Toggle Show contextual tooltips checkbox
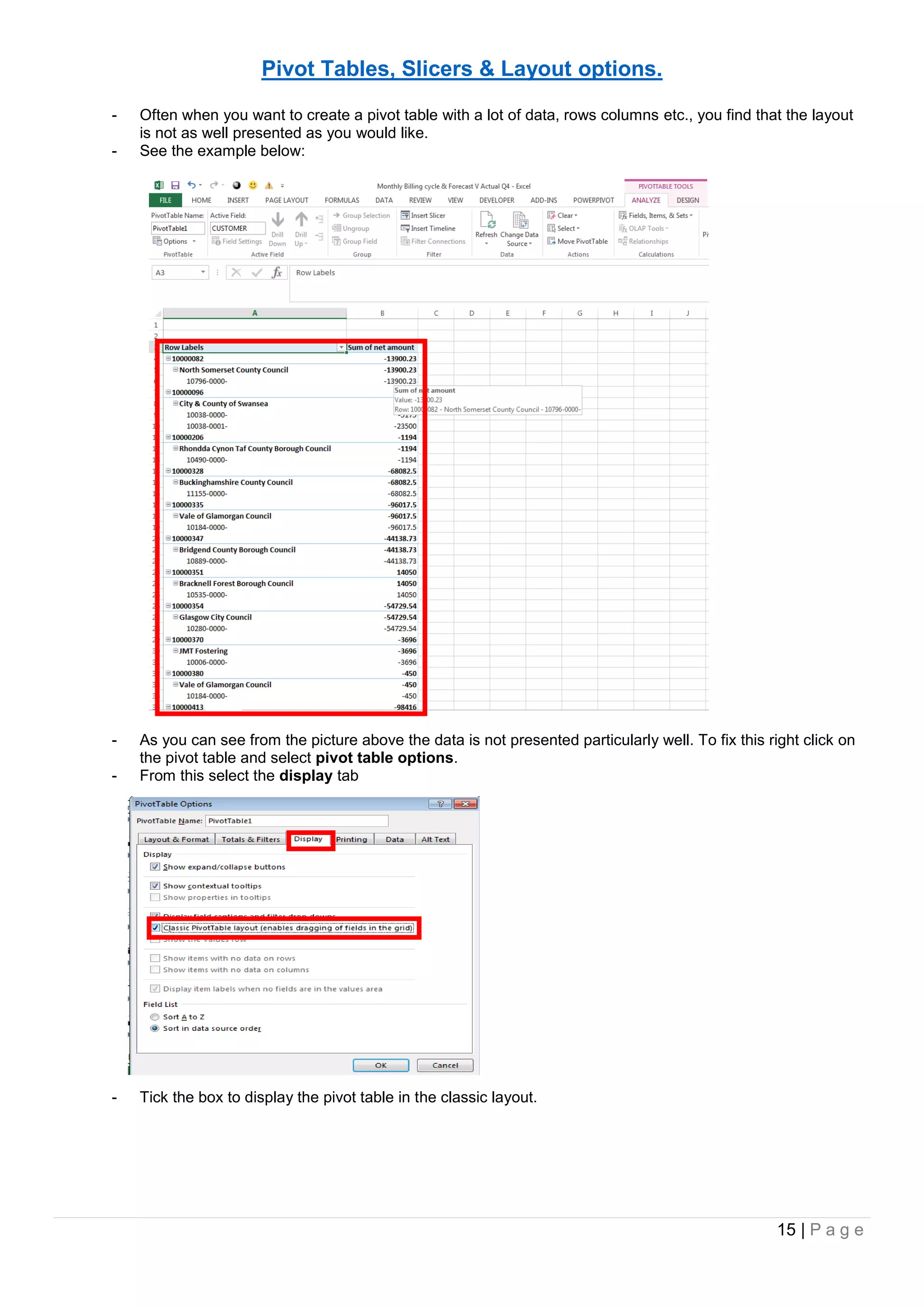Image resolution: width=924 pixels, height=1307 pixels. 155,886
